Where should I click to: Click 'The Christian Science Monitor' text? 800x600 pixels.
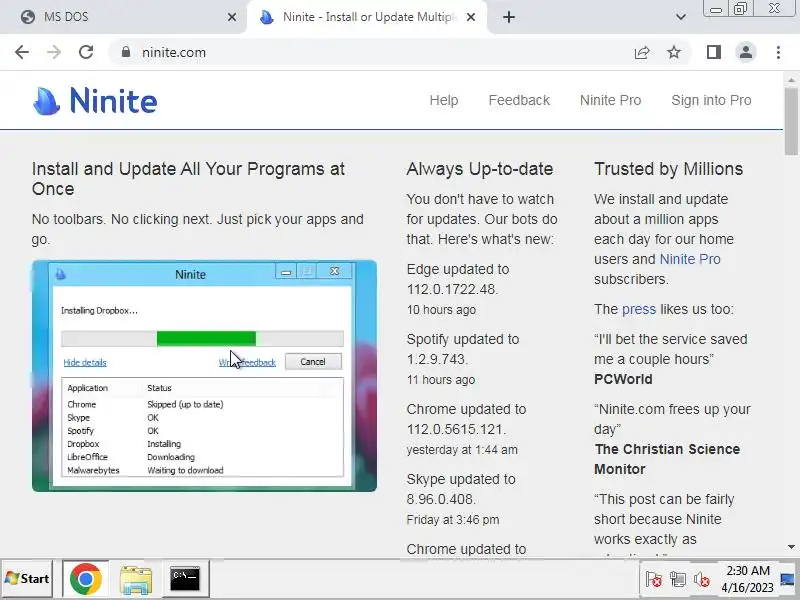click(667, 459)
